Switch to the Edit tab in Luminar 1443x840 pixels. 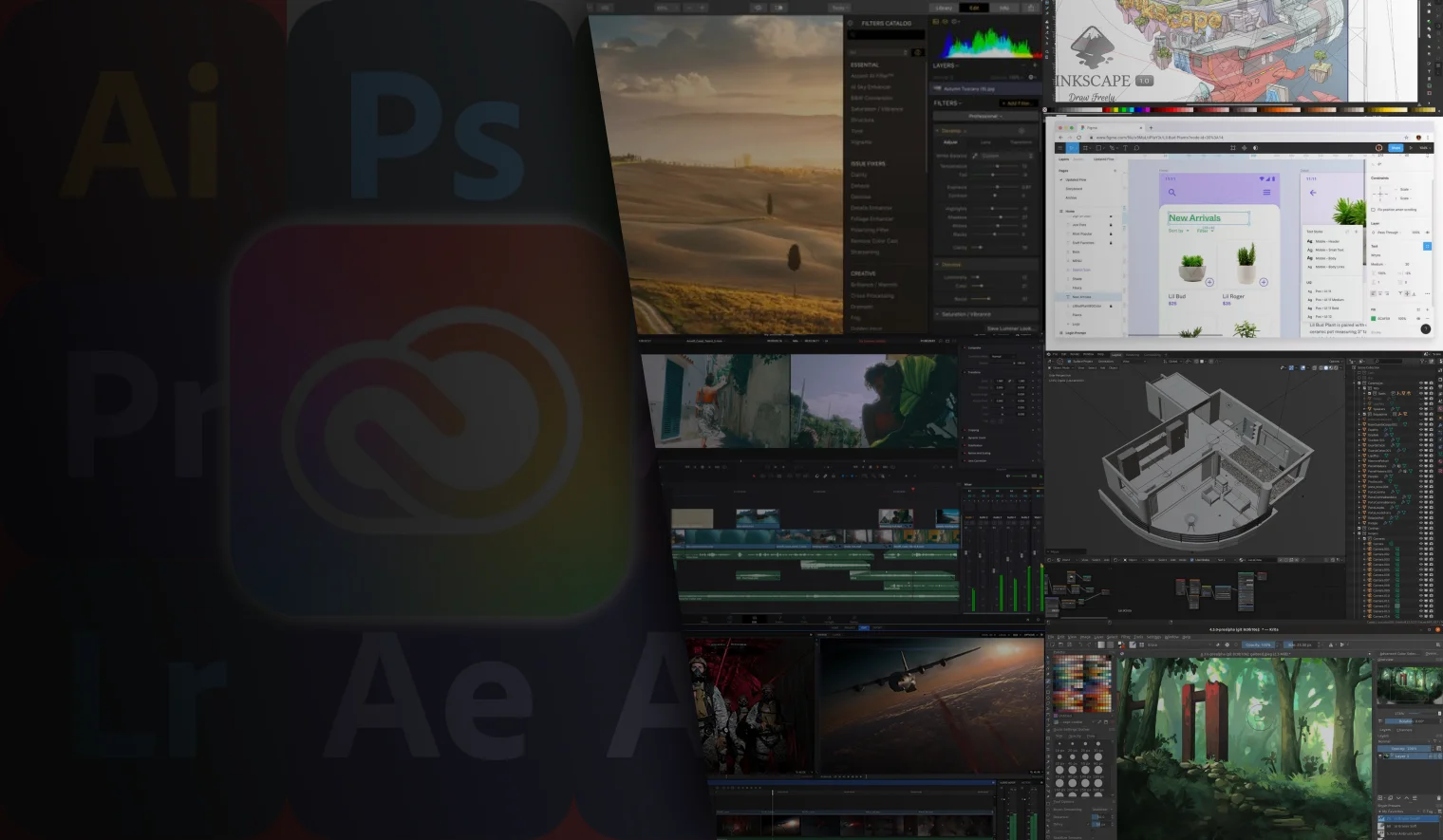[974, 8]
